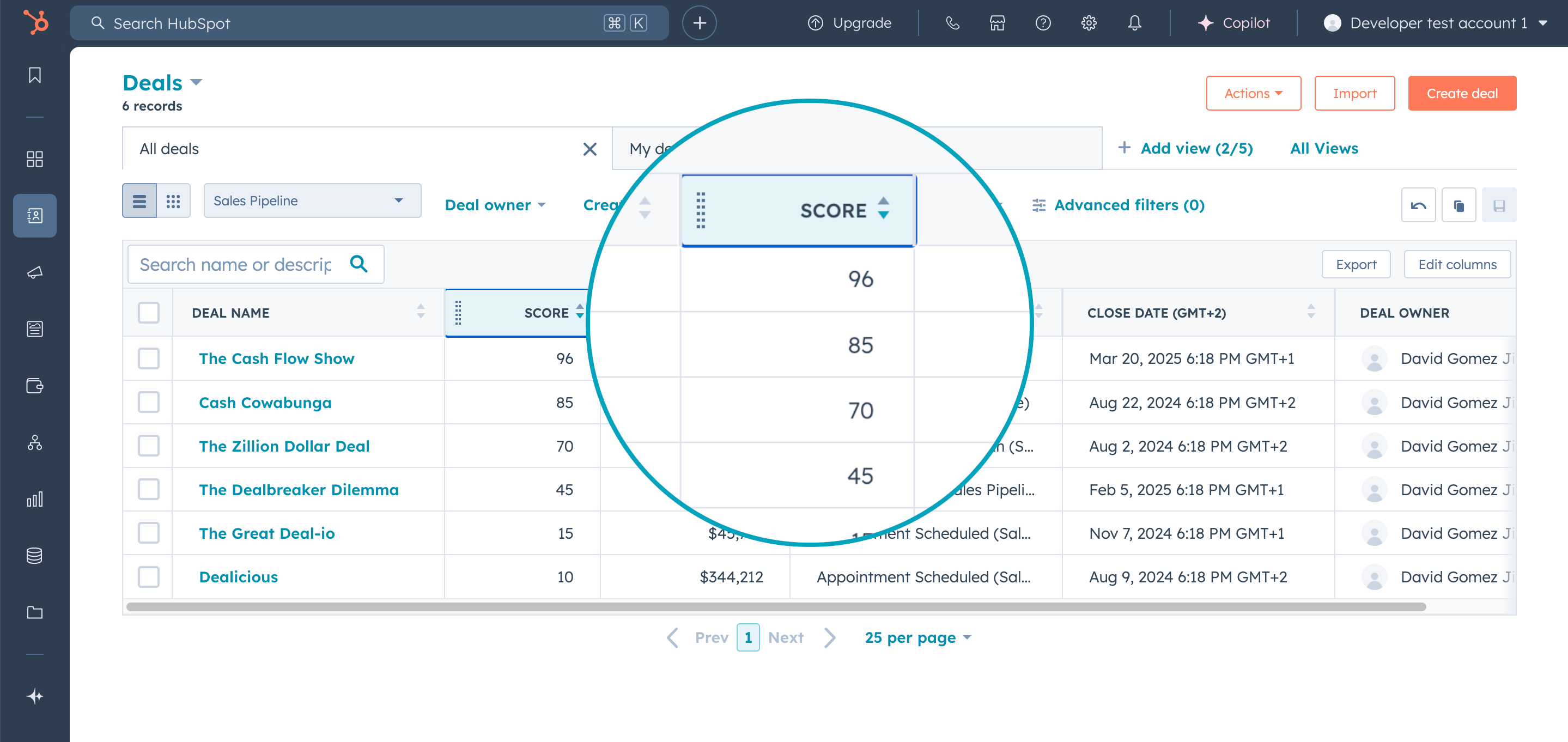Switch to list view icon
This screenshot has width=1568, height=742.
coord(139,201)
